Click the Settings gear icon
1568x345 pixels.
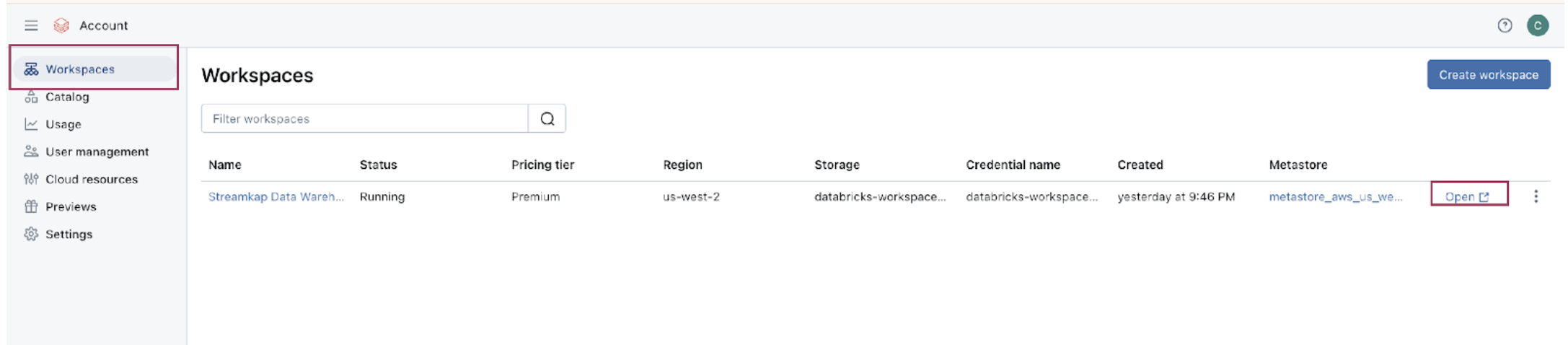tap(31, 234)
